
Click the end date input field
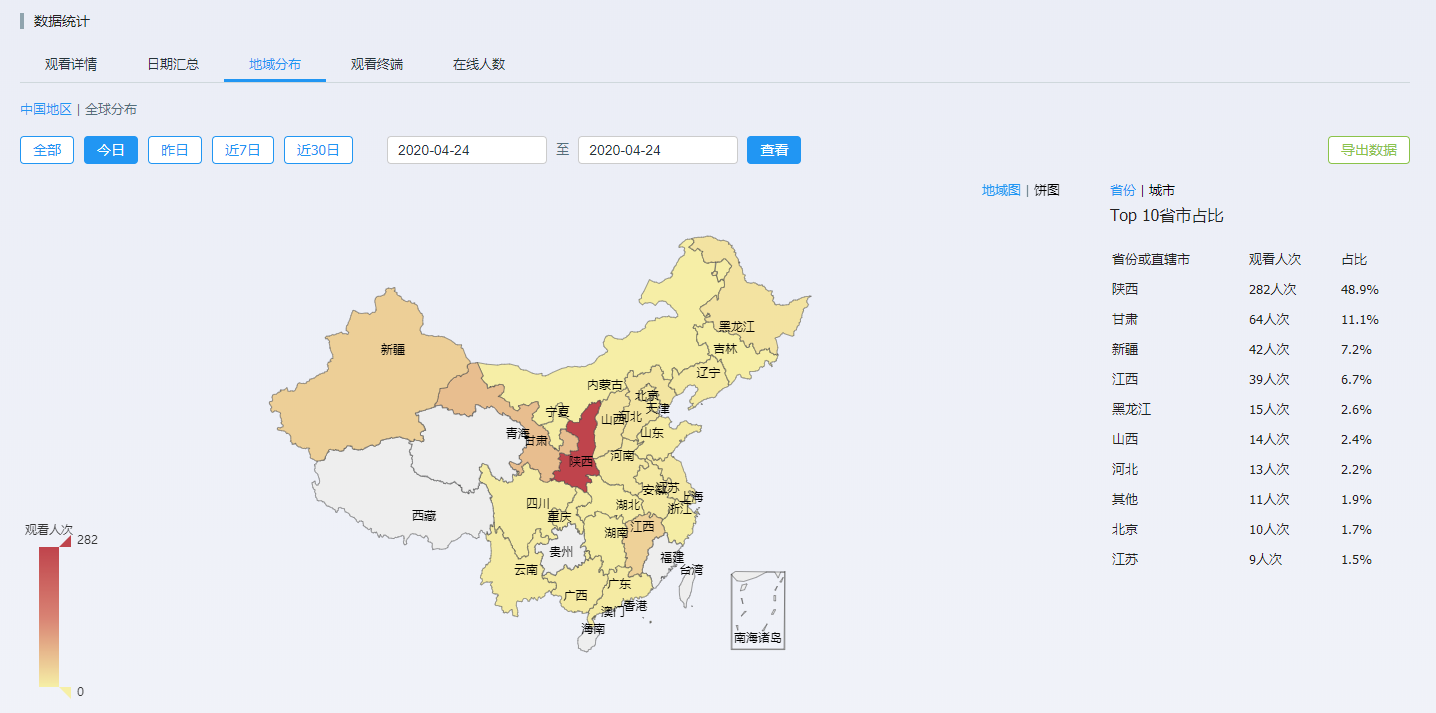pyautogui.click(x=657, y=150)
